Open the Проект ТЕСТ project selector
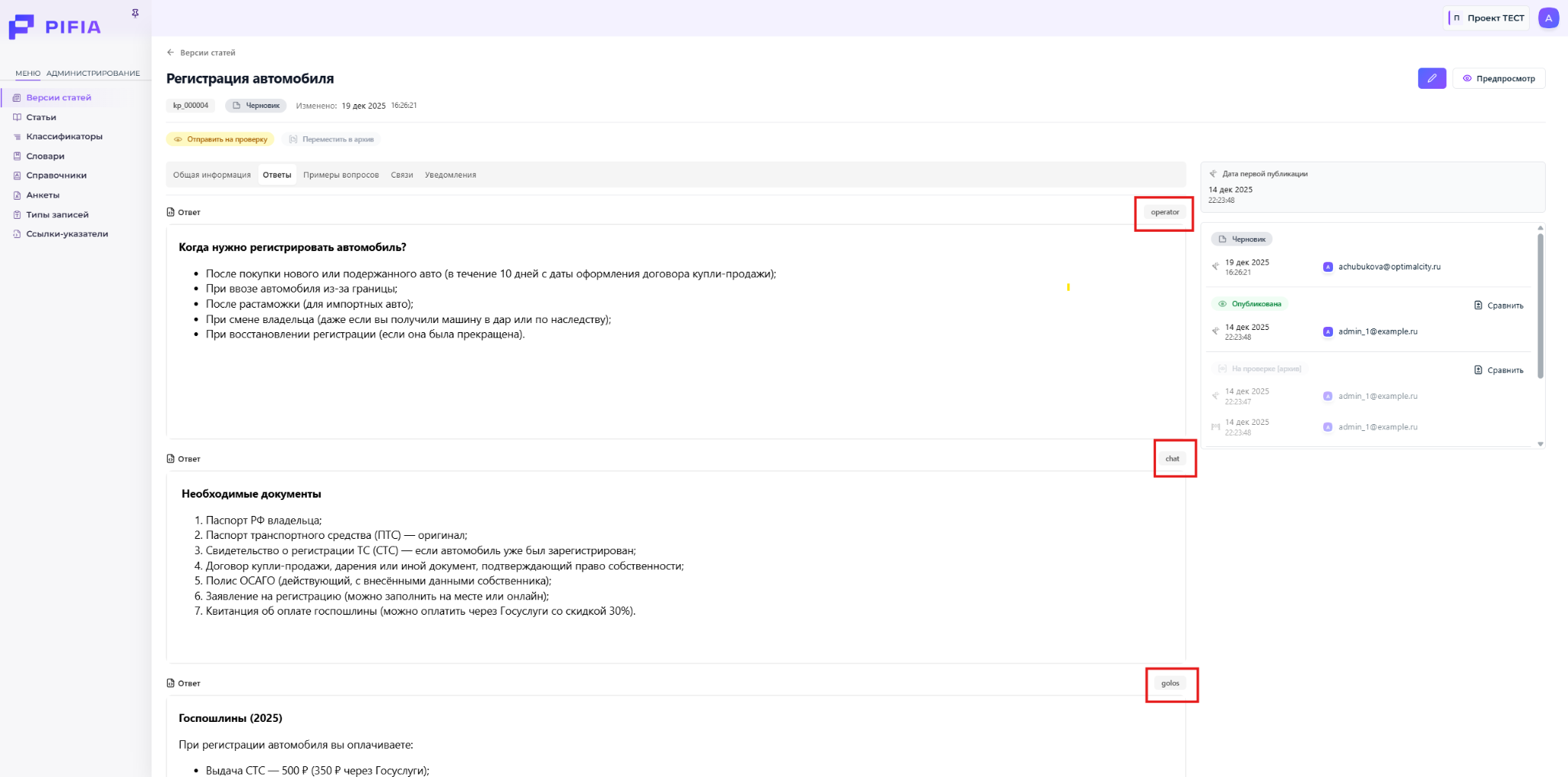Image resolution: width=1568 pixels, height=777 pixels. pos(1487,18)
